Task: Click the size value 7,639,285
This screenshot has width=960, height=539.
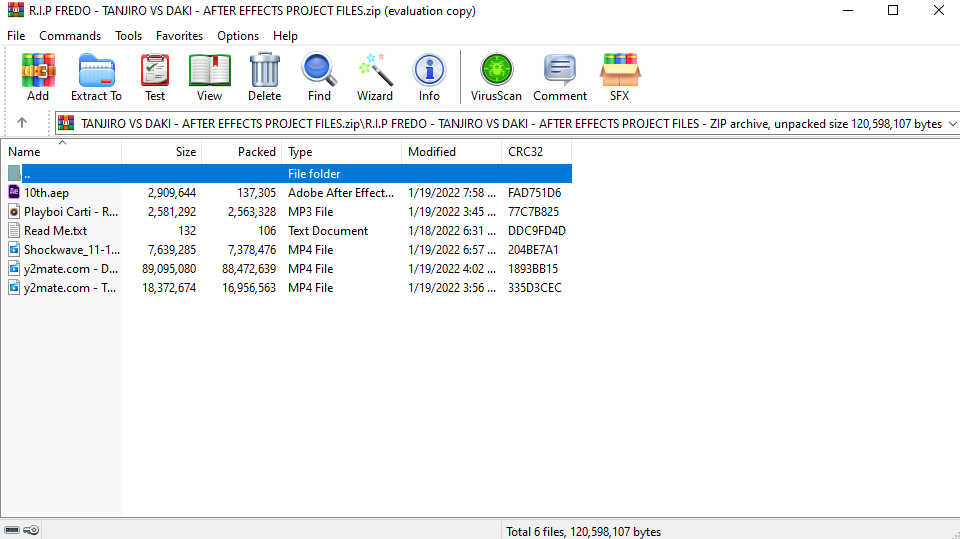Action: click(x=172, y=249)
